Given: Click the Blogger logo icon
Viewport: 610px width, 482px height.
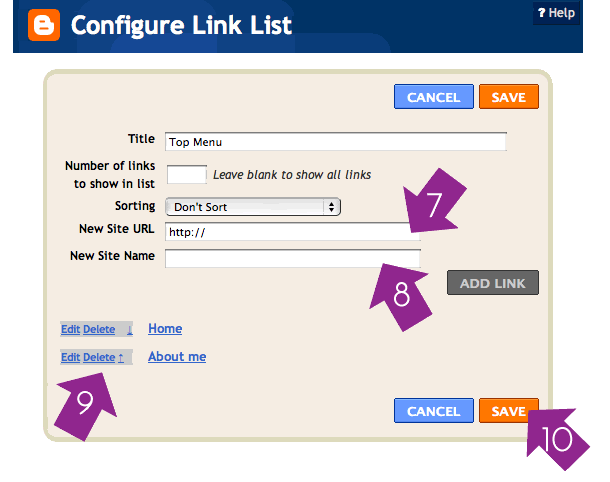Looking at the screenshot, I should [41, 25].
